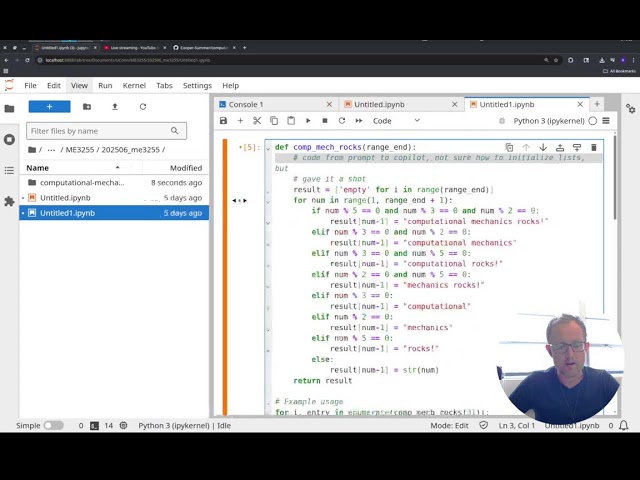Refresh the file browser list
This screenshot has height=480, width=640.
click(x=142, y=106)
